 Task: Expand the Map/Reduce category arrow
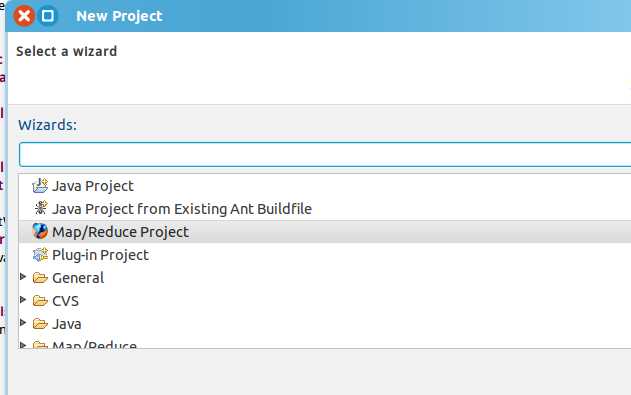click(23, 345)
